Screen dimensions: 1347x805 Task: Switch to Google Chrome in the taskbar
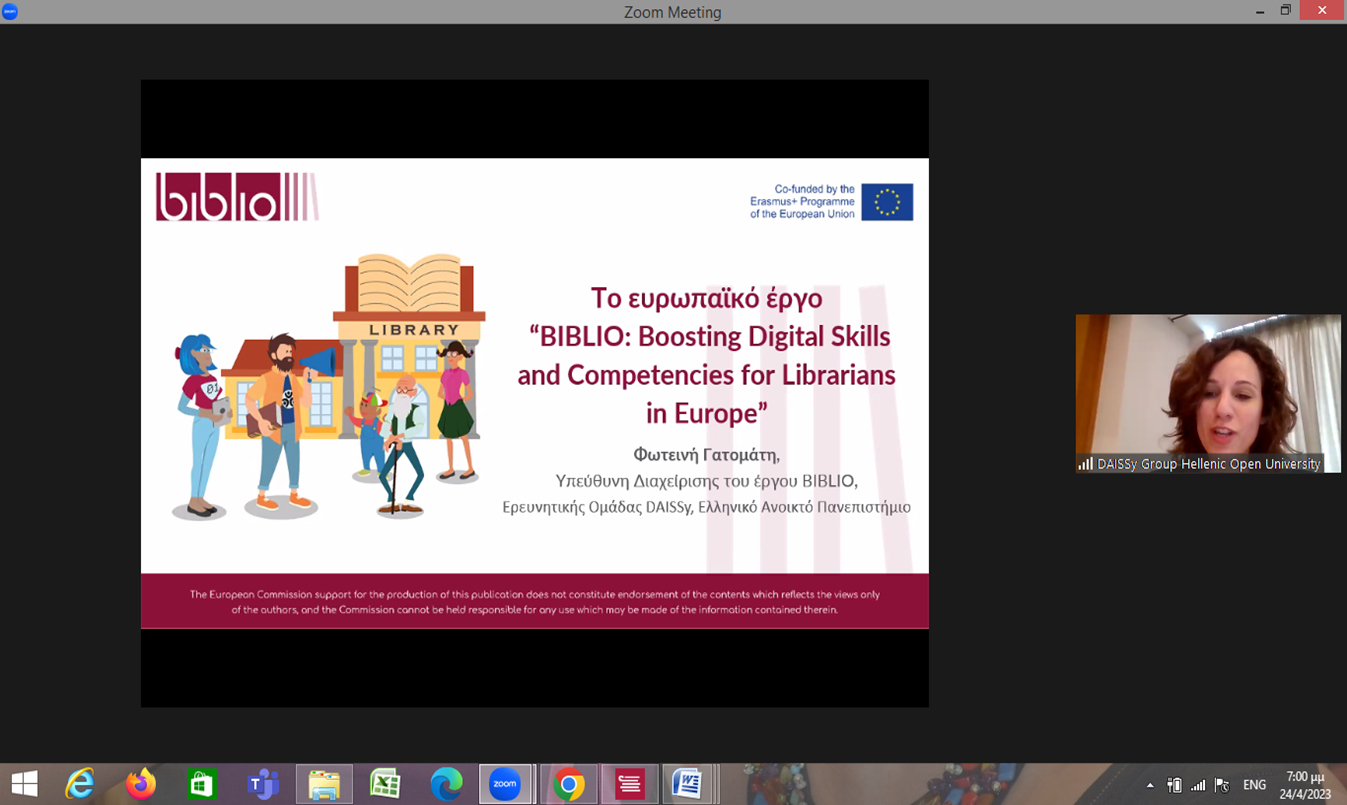coord(569,784)
